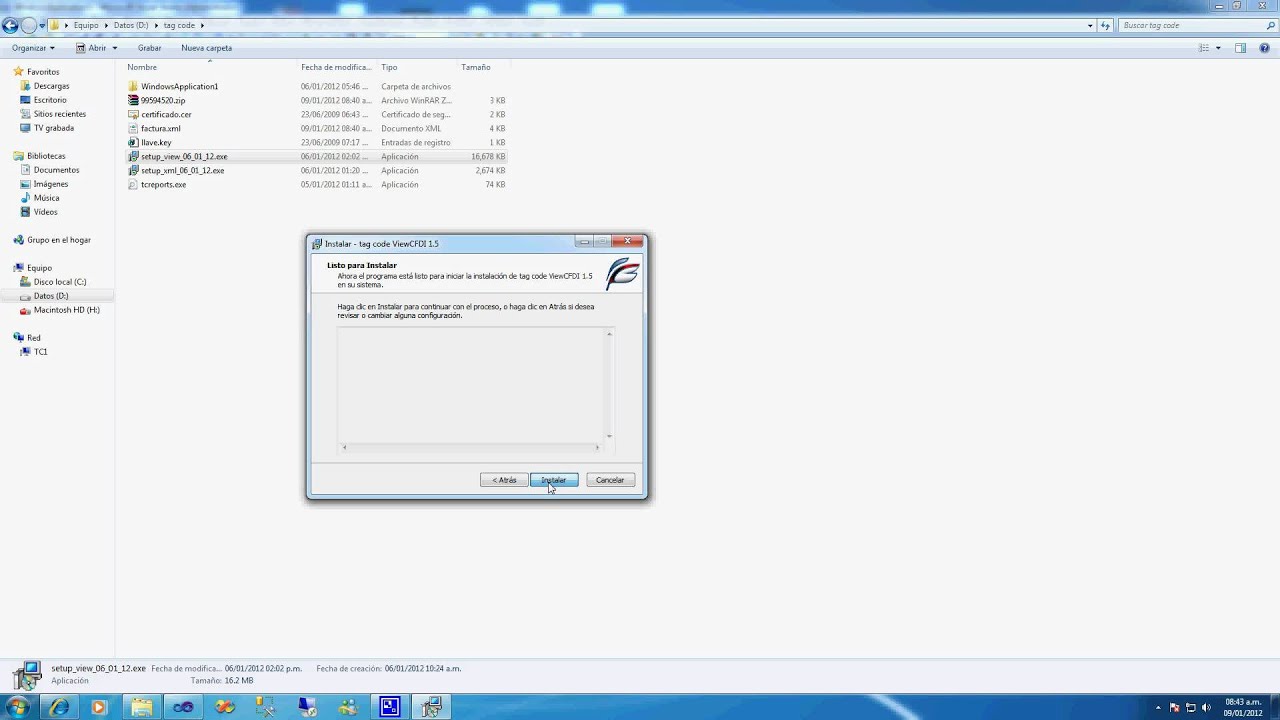The image size is (1280, 720).
Task: Open TV grabada in the sidebar
Action: 54,128
